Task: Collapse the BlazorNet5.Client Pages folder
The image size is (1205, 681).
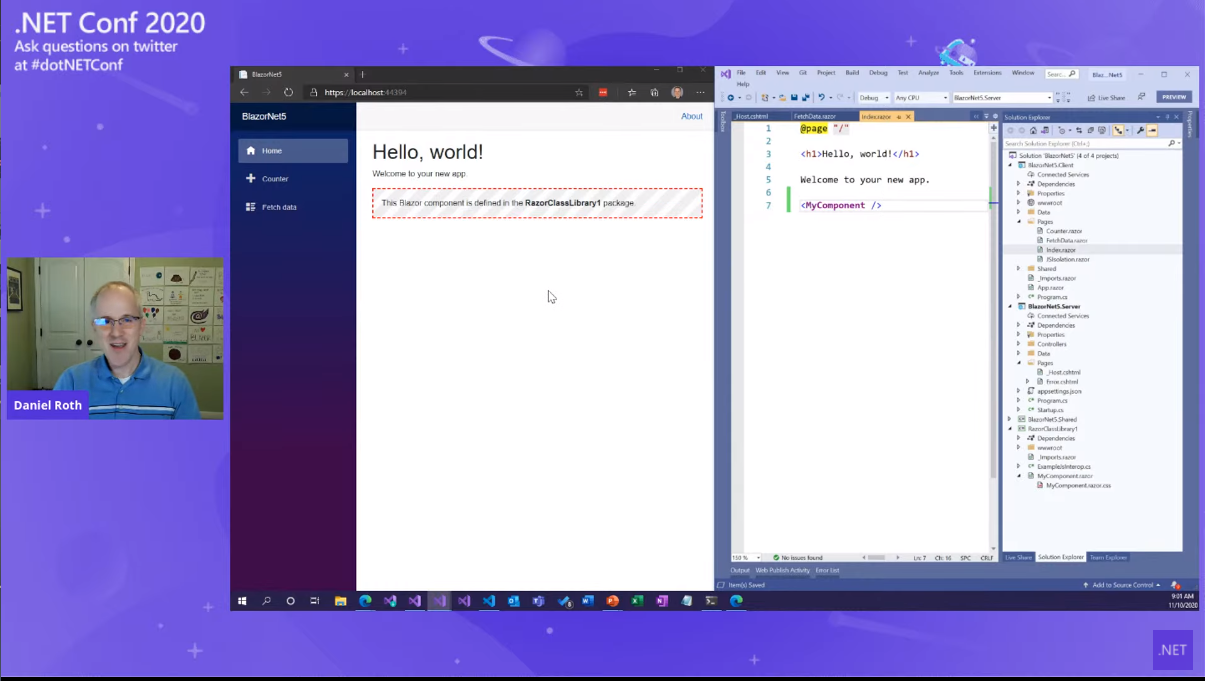Action: coord(1019,221)
